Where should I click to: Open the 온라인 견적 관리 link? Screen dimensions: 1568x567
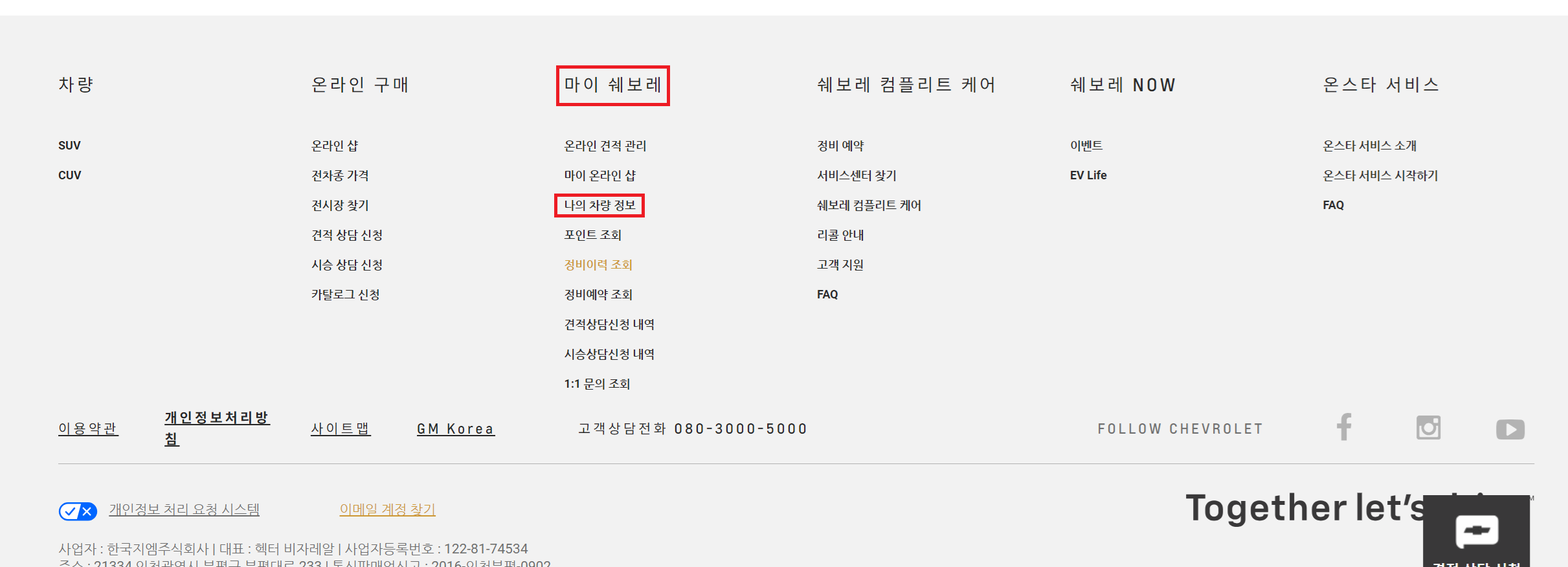pos(605,146)
